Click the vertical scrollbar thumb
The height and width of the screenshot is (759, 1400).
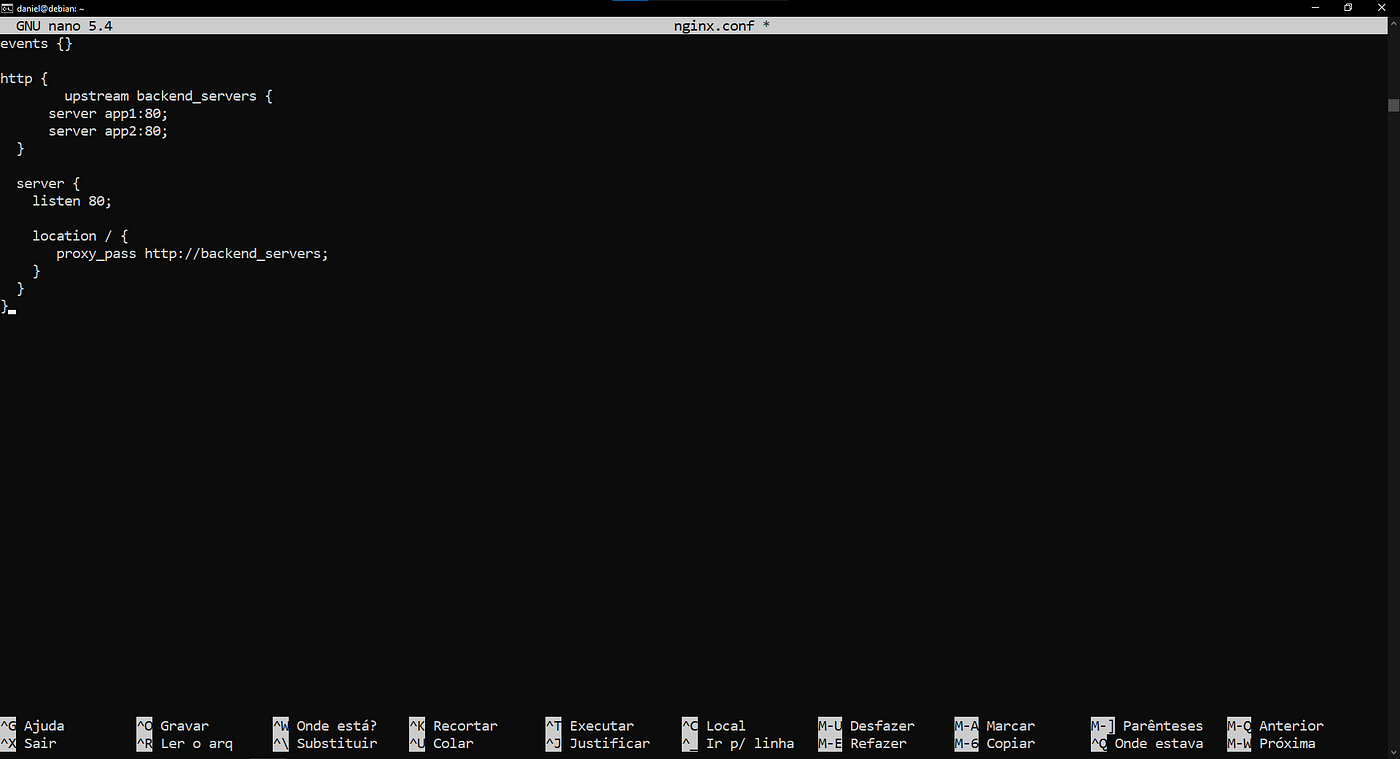point(1393,105)
